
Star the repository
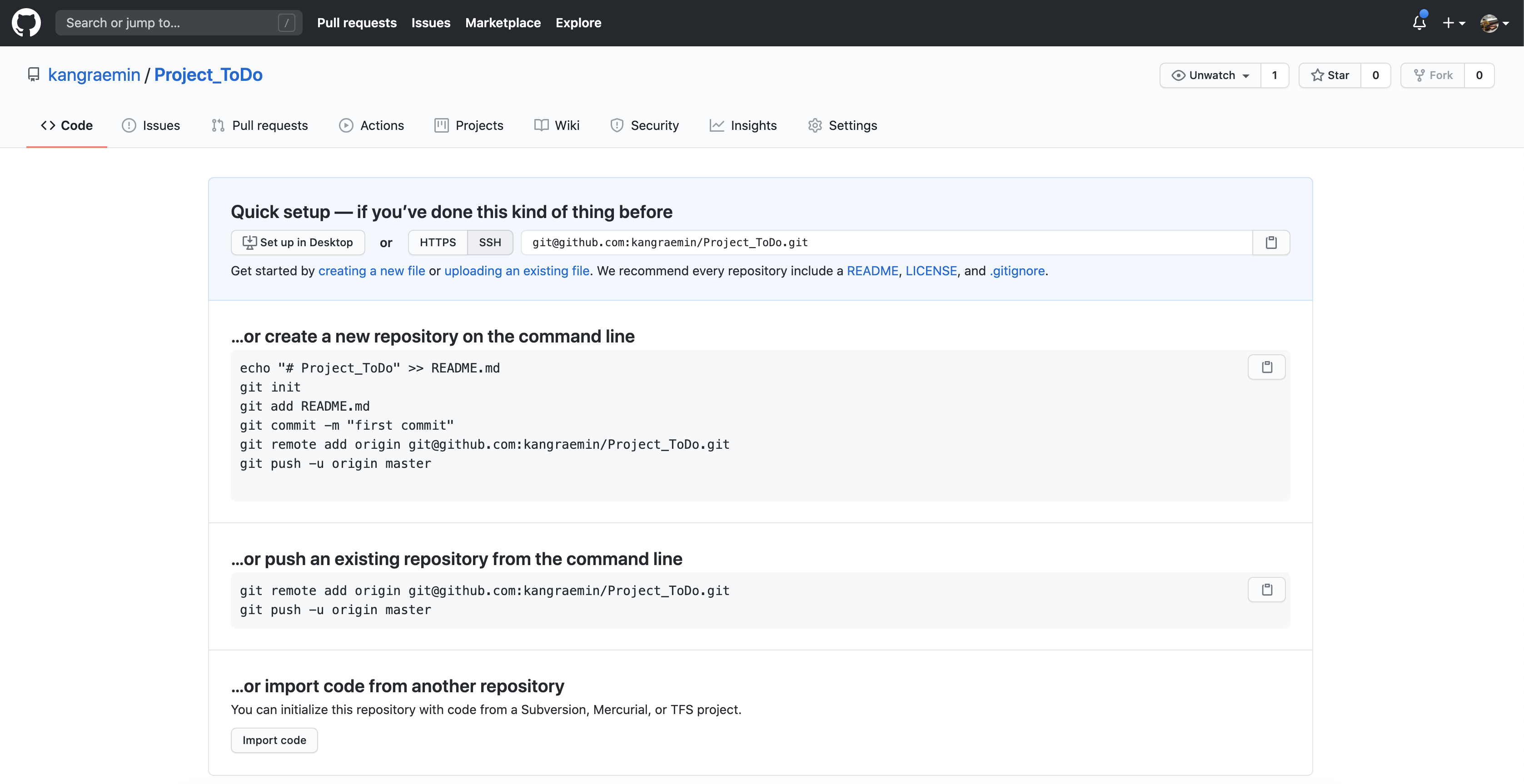pyautogui.click(x=1330, y=75)
